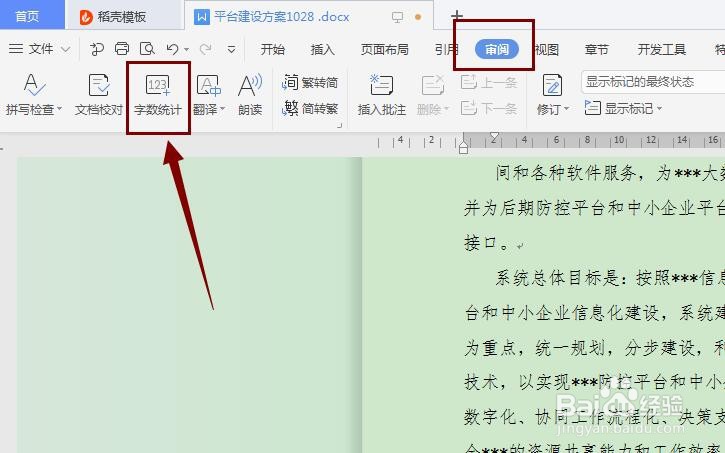Open the 文件 menu
Image resolution: width=725 pixels, height=453 pixels.
click(x=41, y=49)
